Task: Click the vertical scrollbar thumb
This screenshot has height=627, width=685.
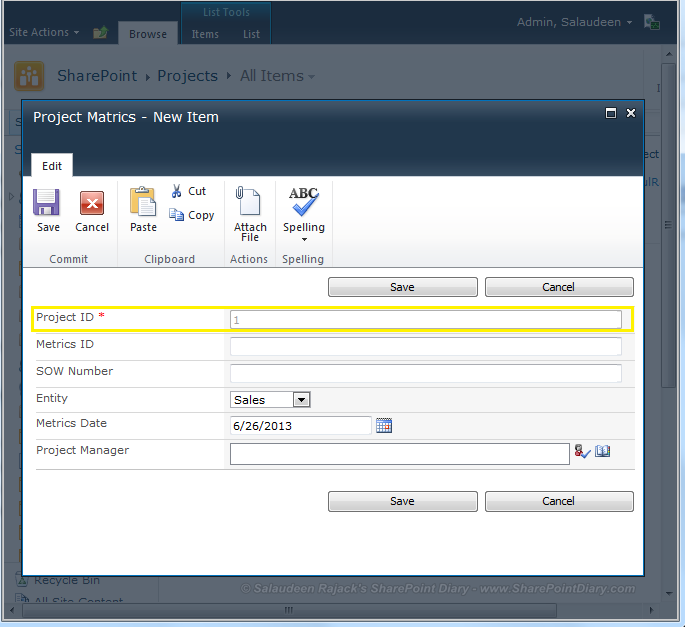Action: tap(668, 225)
